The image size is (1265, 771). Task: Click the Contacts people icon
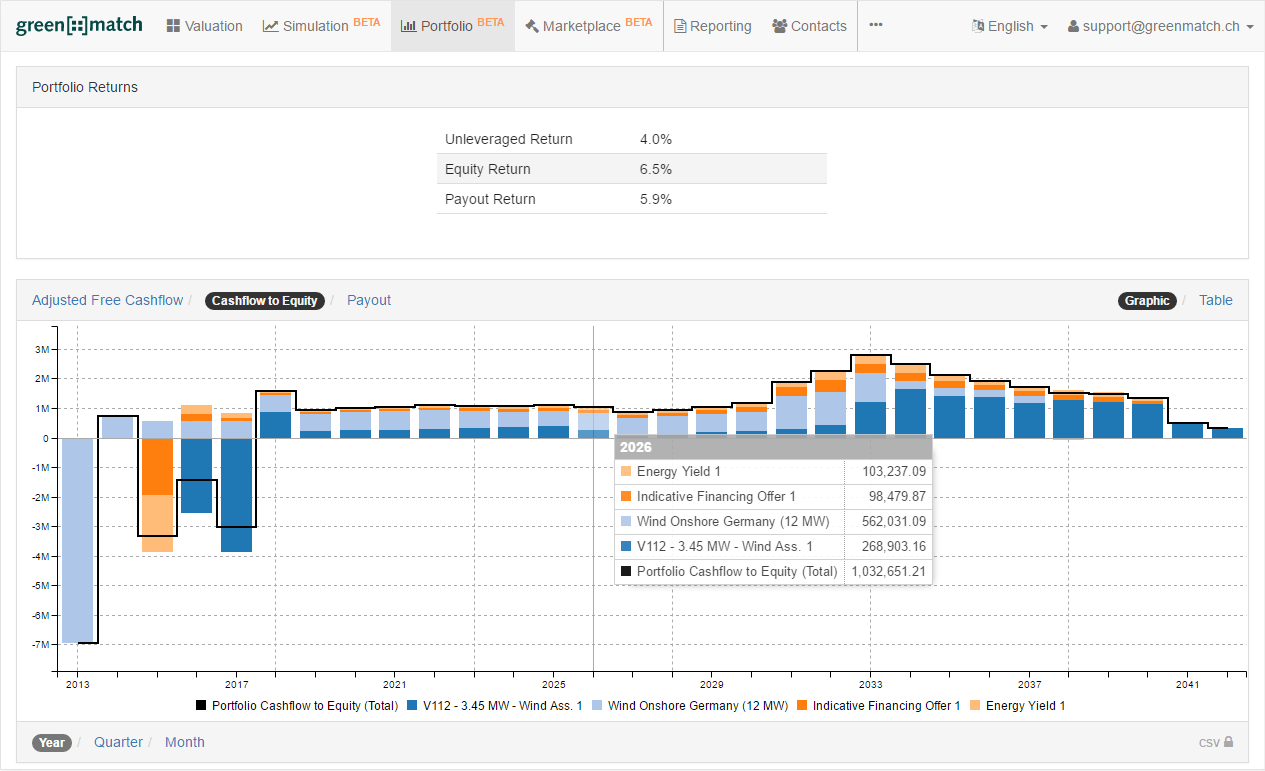click(x=779, y=26)
